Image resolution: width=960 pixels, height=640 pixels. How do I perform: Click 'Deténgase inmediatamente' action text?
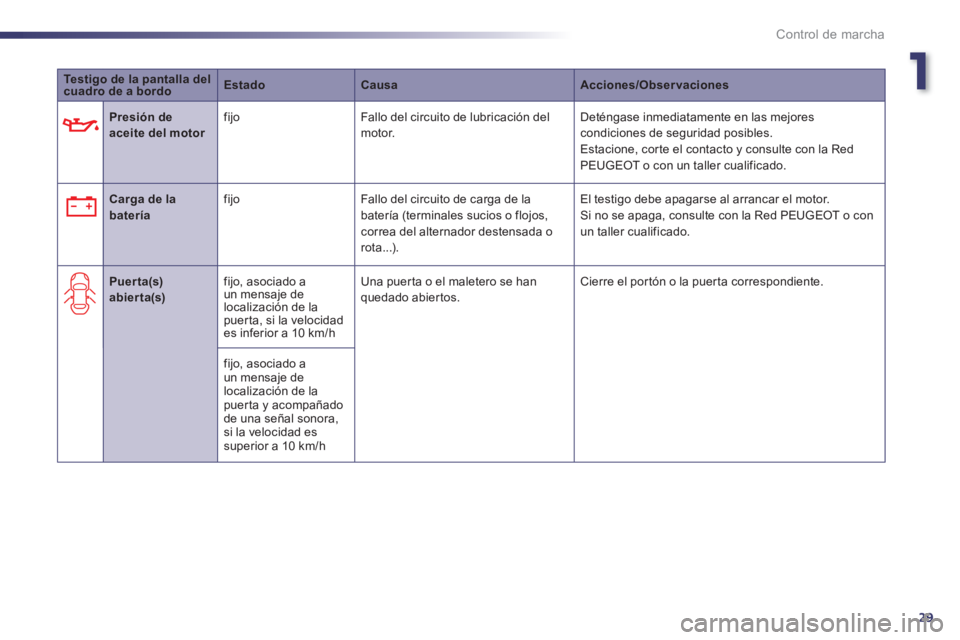click(716, 141)
